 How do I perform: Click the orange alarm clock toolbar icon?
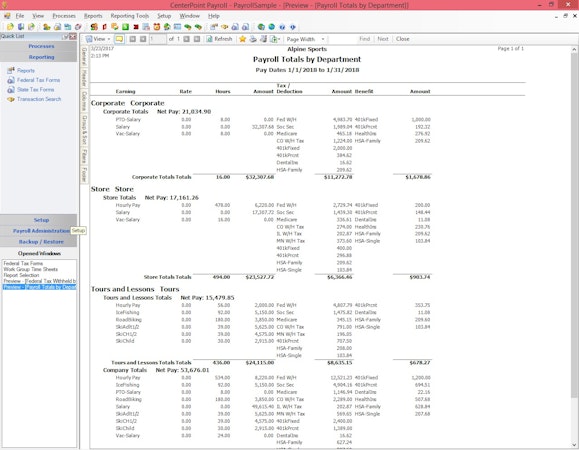pyautogui.click(x=157, y=27)
